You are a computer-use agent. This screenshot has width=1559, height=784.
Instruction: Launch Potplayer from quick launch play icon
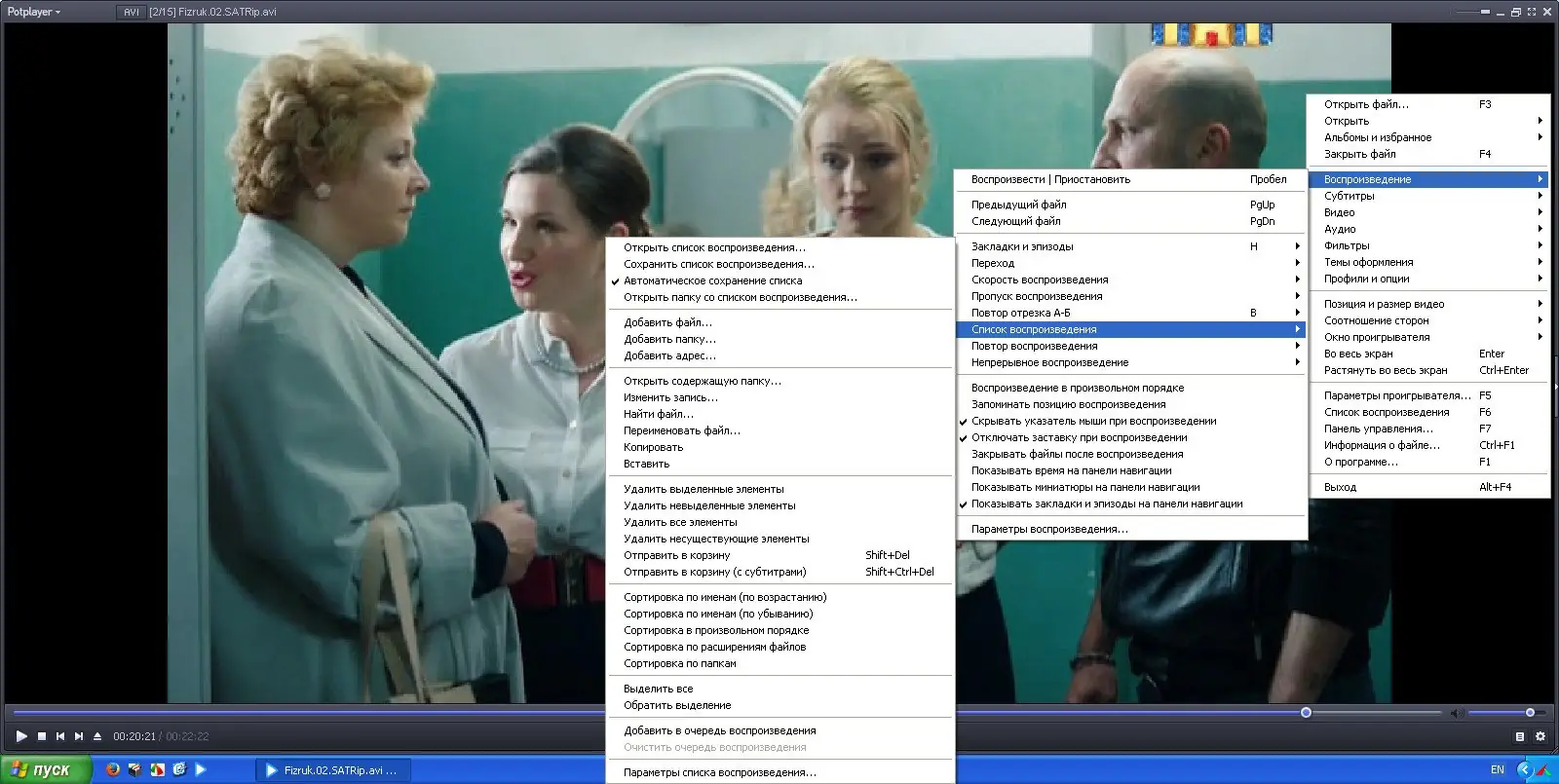pos(201,769)
